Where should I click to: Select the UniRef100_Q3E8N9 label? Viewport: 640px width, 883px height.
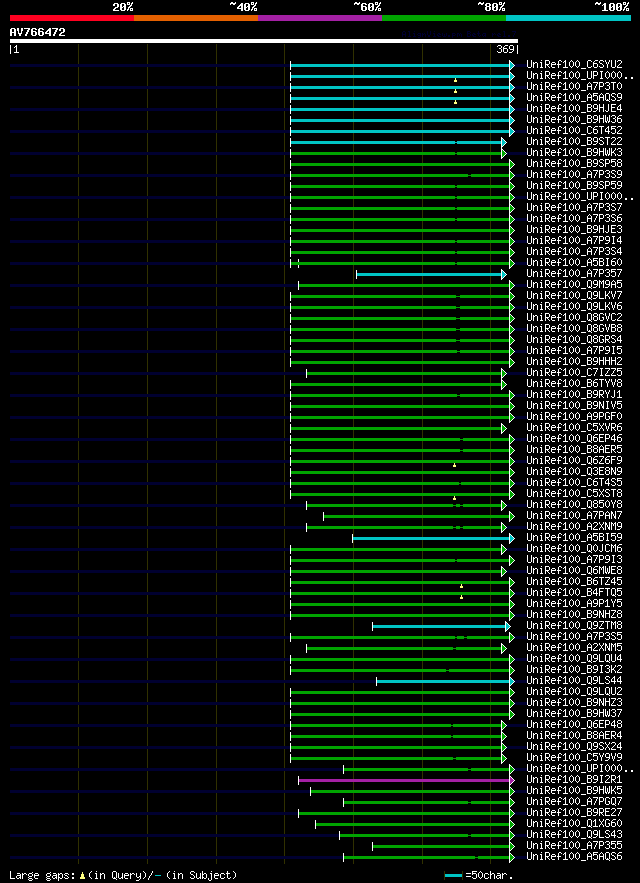[574, 471]
